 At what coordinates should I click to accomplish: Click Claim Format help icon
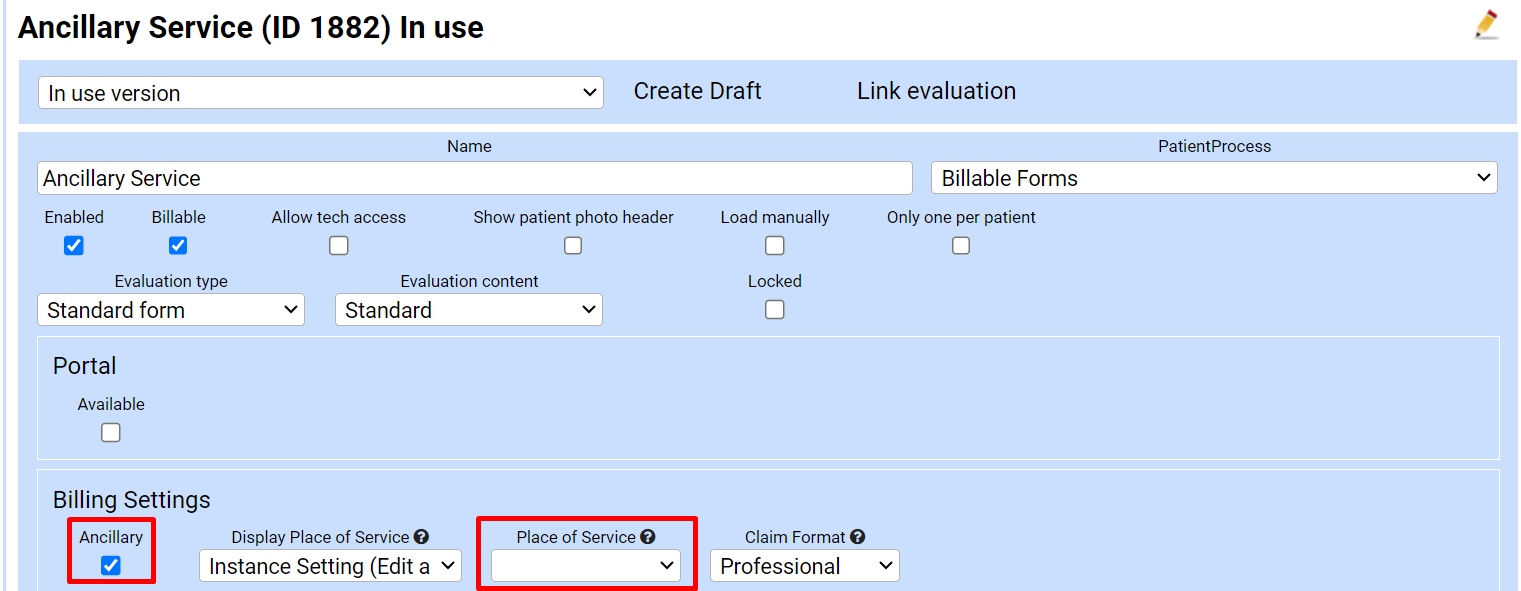858,537
